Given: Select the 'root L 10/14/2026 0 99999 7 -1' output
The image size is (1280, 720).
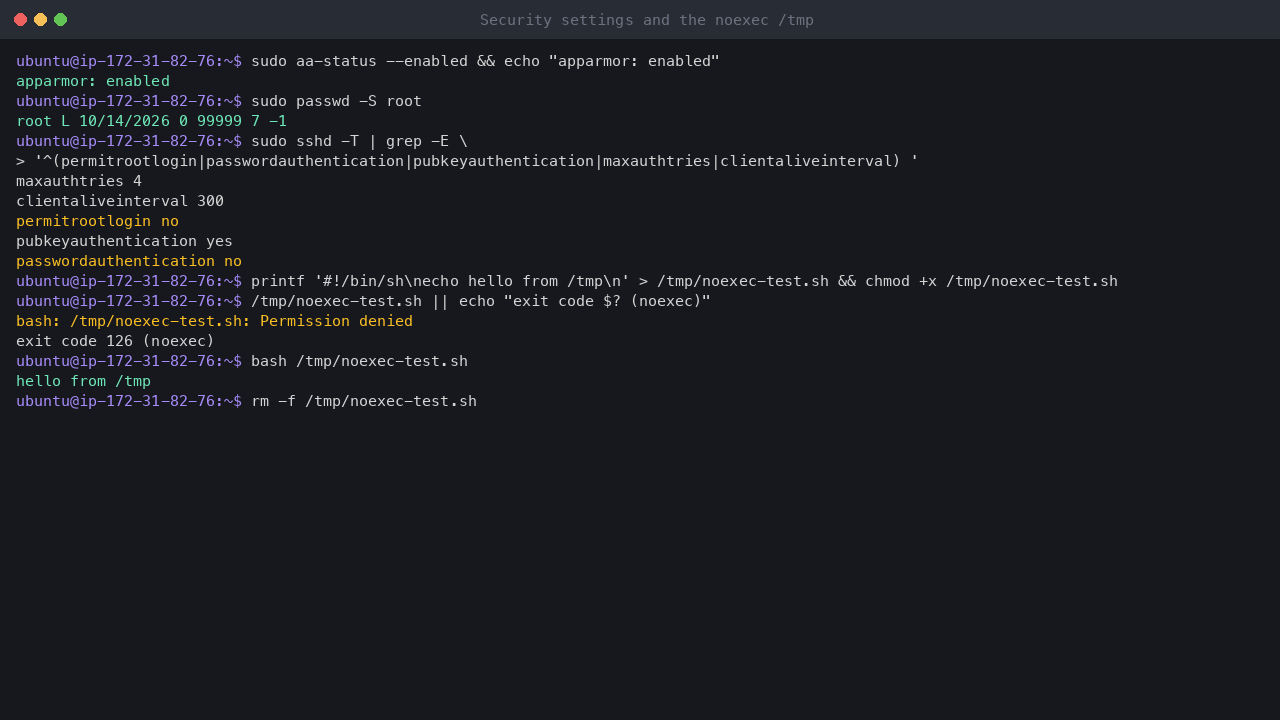Looking at the screenshot, I should click(x=151, y=121).
